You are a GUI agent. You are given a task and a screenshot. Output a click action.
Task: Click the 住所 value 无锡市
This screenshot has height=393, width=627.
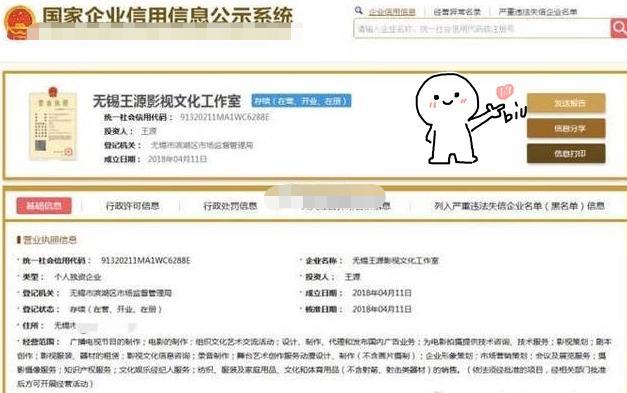(65, 325)
